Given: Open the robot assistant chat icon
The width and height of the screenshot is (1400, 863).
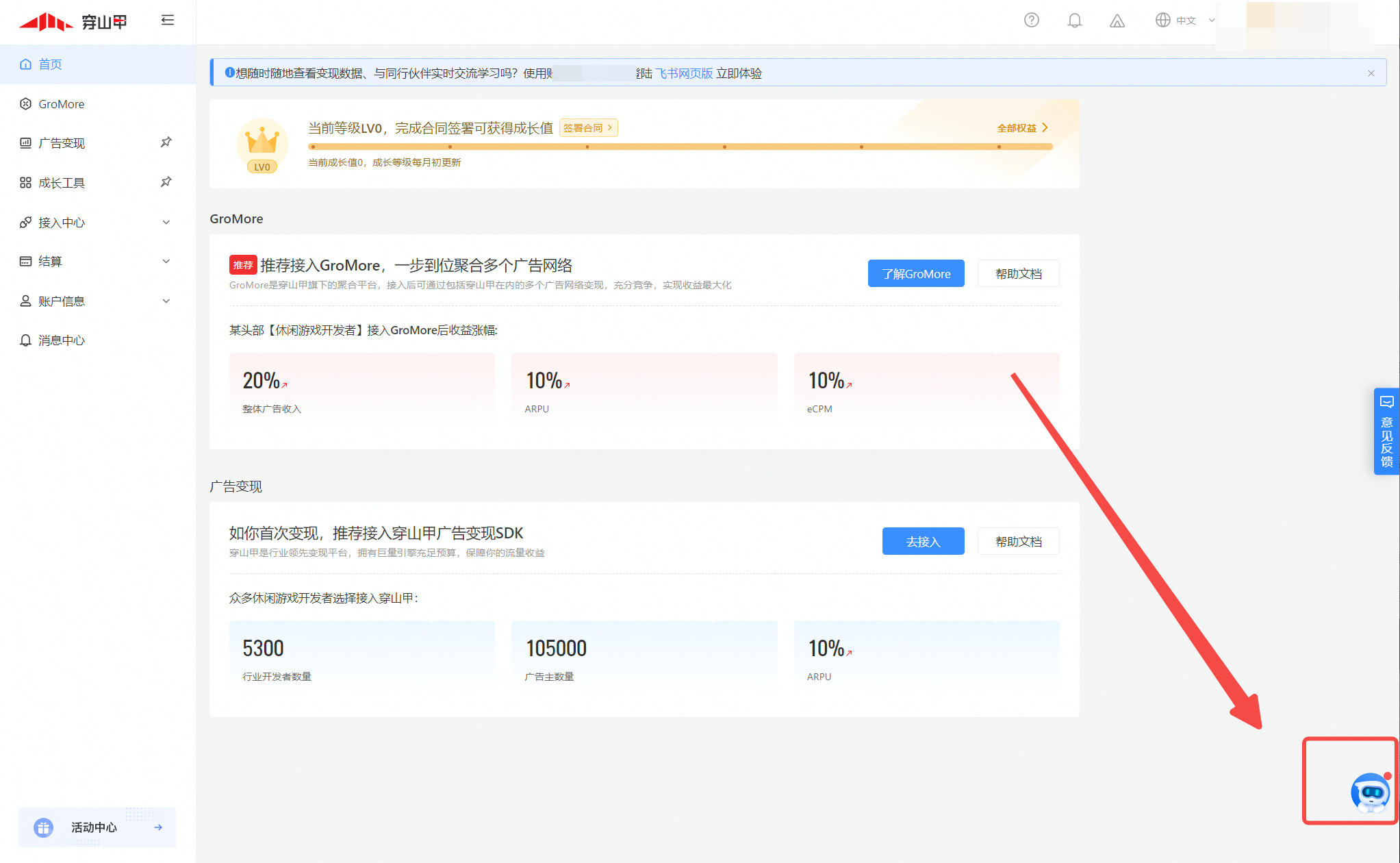Looking at the screenshot, I should tap(1371, 792).
